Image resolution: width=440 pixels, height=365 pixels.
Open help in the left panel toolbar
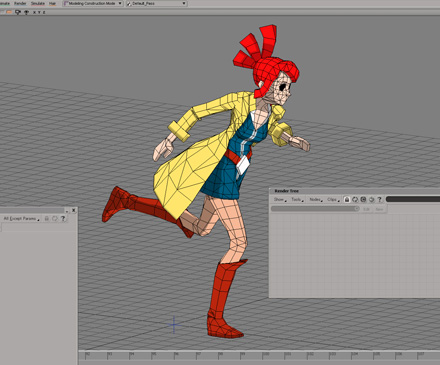(x=63, y=219)
